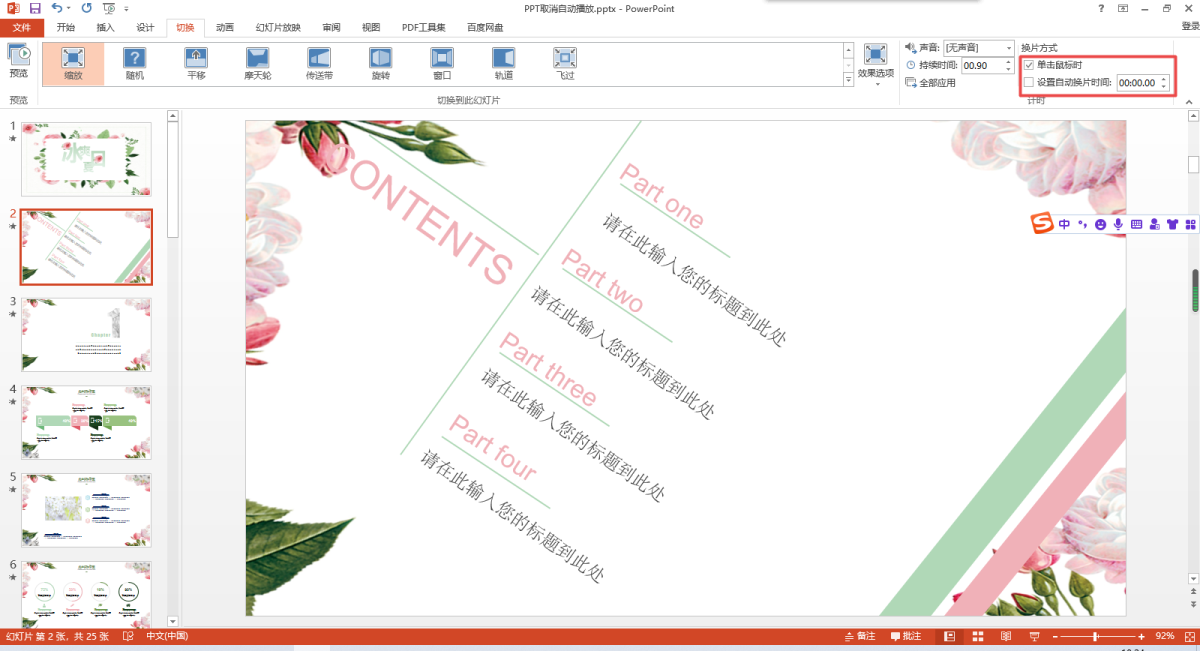Viewport: 1200px width, 651px height.
Task: Select the 随机 (Random) transition
Action: [134, 64]
